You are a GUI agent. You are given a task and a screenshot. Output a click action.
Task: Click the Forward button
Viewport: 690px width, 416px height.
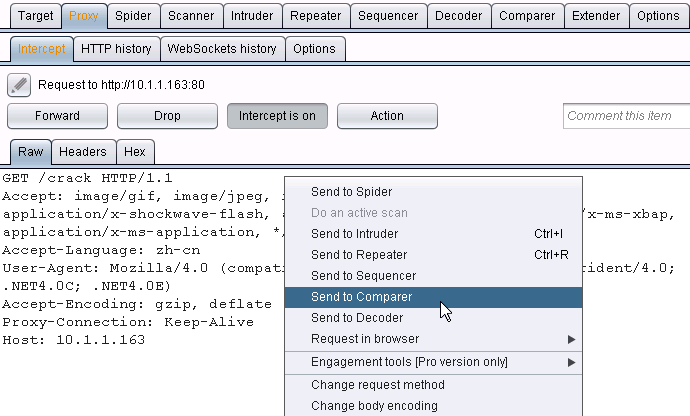pyautogui.click(x=57, y=116)
